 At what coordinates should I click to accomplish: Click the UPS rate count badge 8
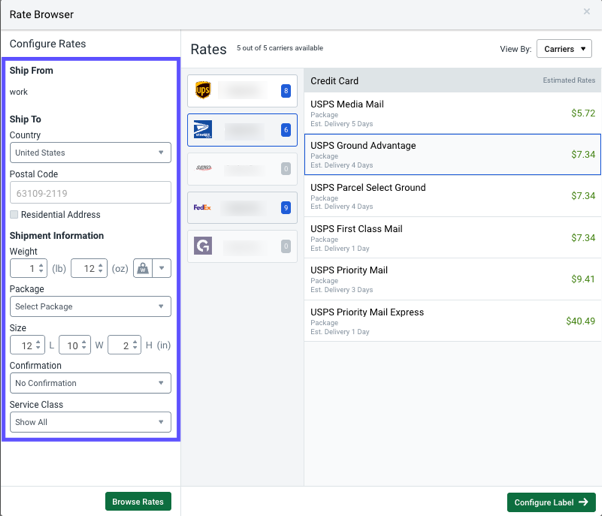(x=286, y=91)
